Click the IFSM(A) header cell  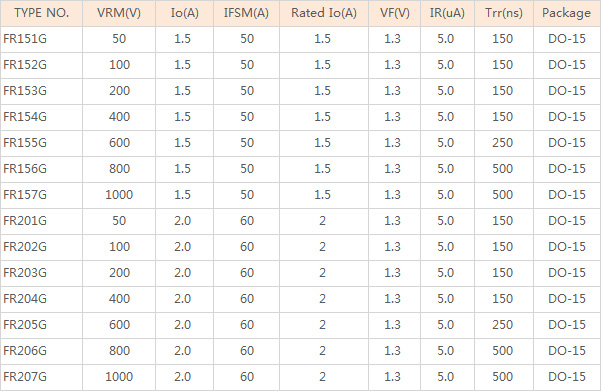pyautogui.click(x=246, y=13)
